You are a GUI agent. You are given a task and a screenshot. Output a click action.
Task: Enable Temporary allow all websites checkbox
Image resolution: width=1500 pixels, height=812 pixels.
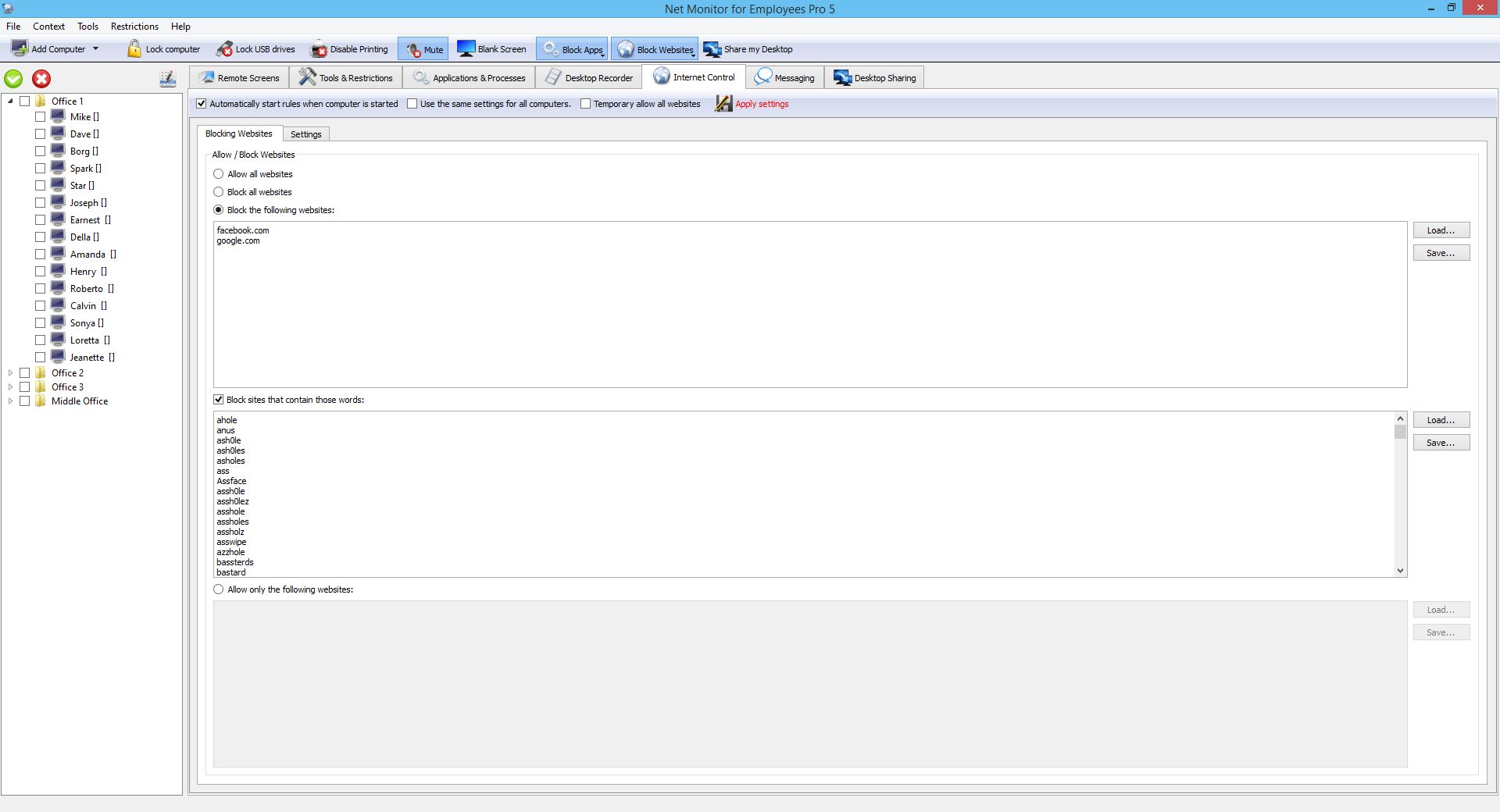[x=585, y=103]
